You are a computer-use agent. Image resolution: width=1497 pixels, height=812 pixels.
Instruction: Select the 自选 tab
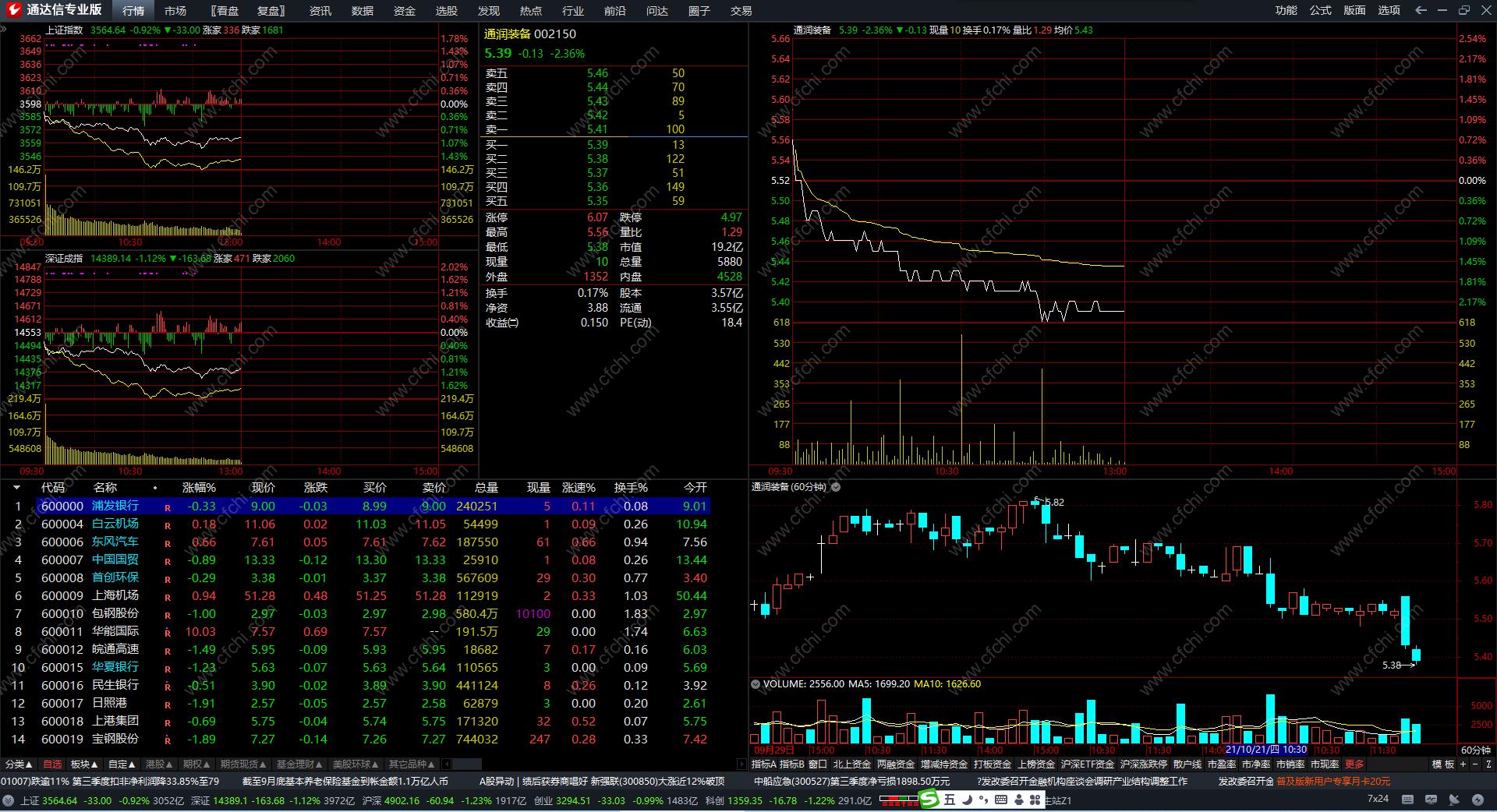52,764
